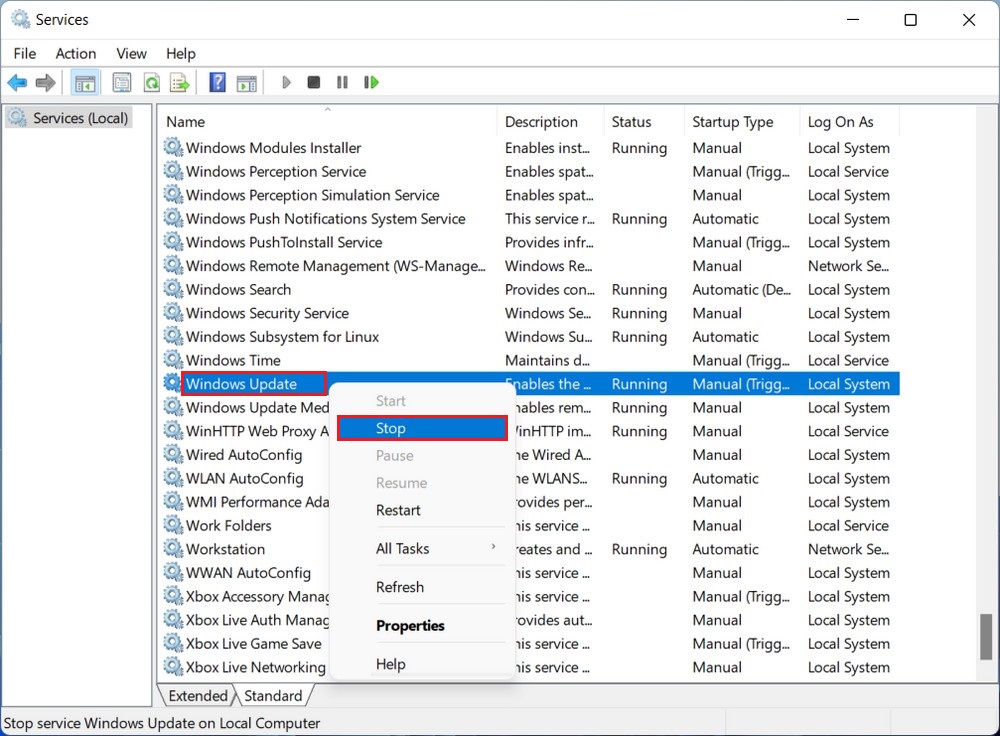The height and width of the screenshot is (736, 1000).
Task: Click gear icon beside Workstation
Action: pos(173,548)
